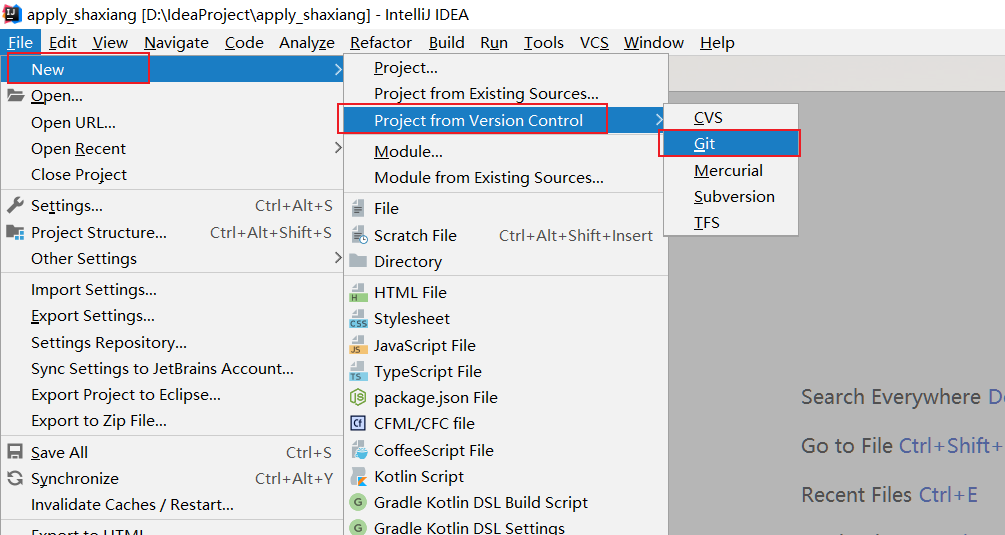Click the Gradle Kotlin DSL Build Script icon
Image resolution: width=1005 pixels, height=535 pixels.
tap(358, 502)
